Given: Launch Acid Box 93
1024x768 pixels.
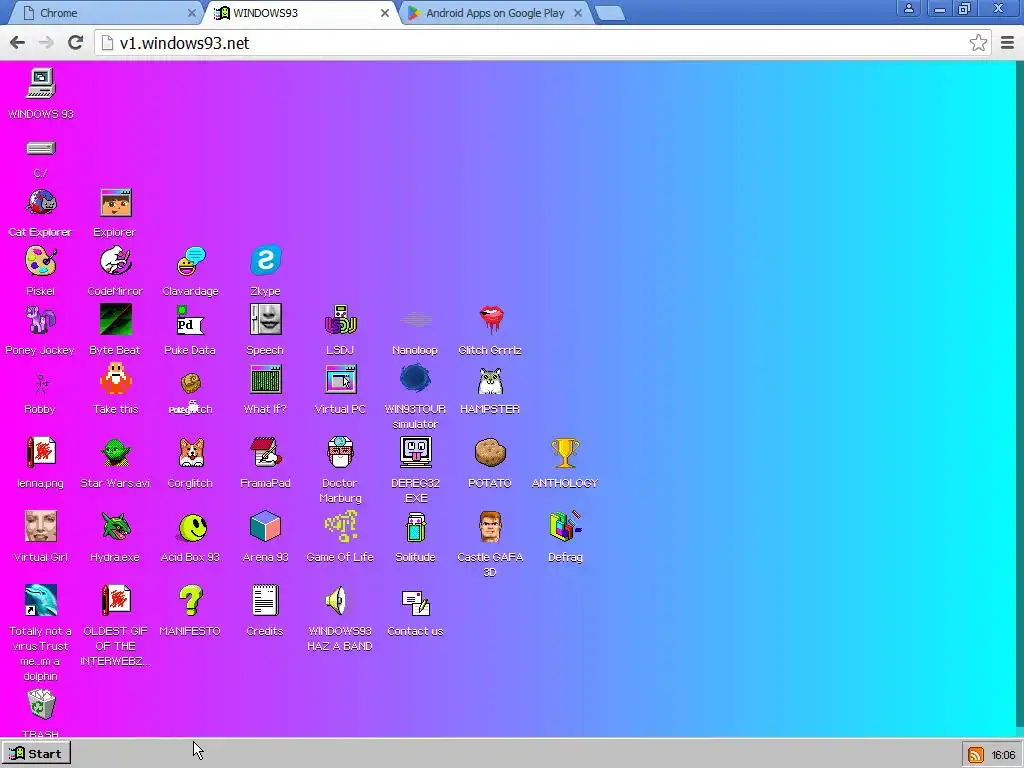Looking at the screenshot, I should (x=192, y=527).
